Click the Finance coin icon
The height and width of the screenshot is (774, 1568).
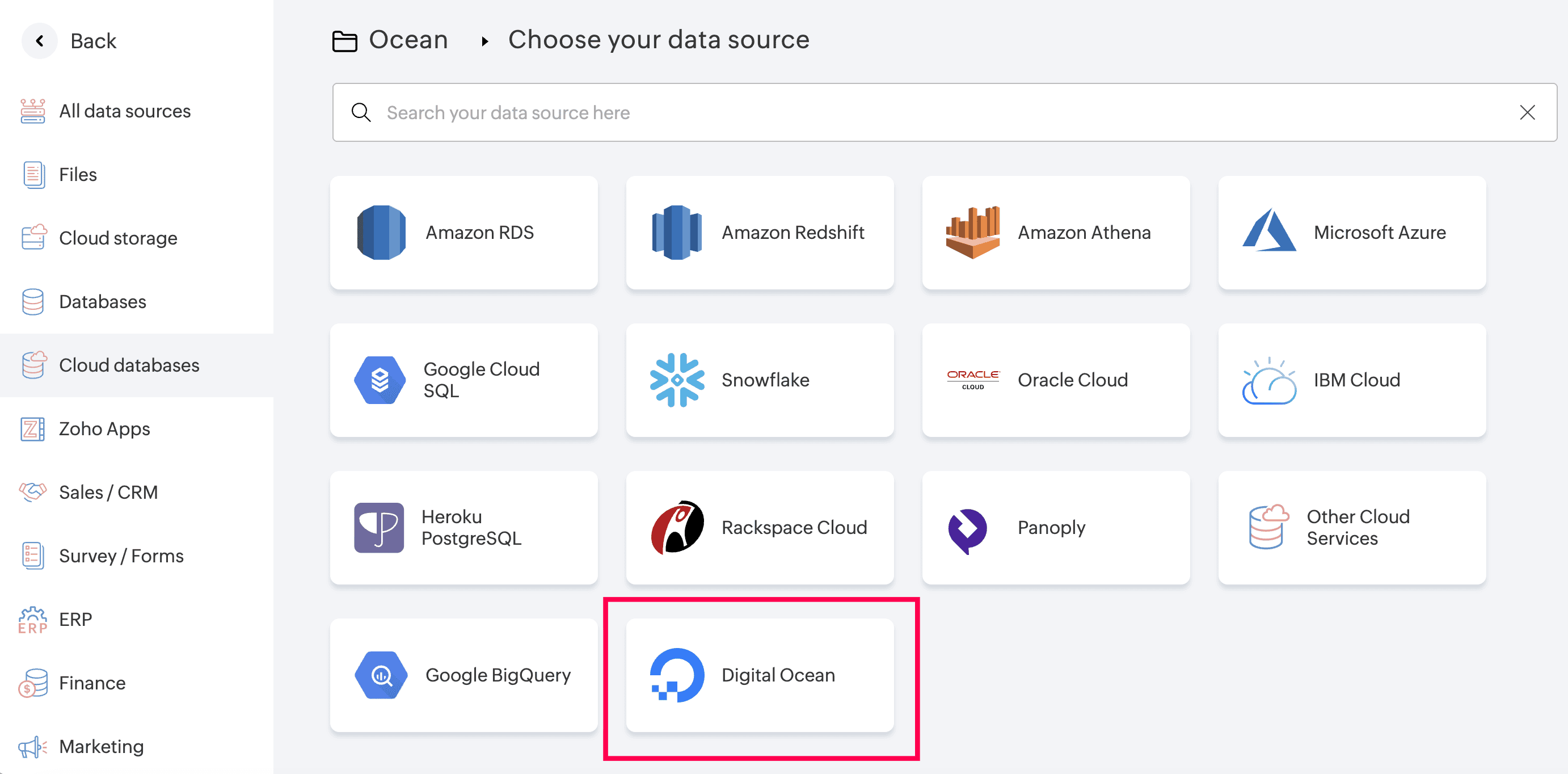[33, 683]
